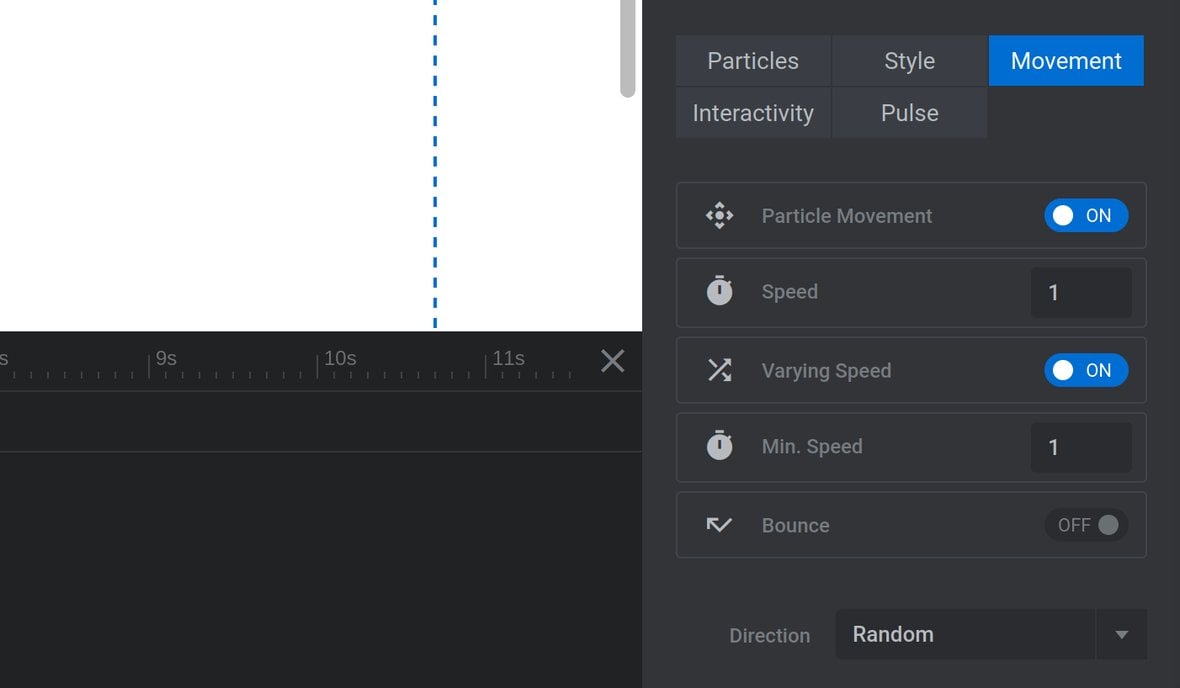
Task: Click the Particle Movement arrows icon
Action: (719, 216)
